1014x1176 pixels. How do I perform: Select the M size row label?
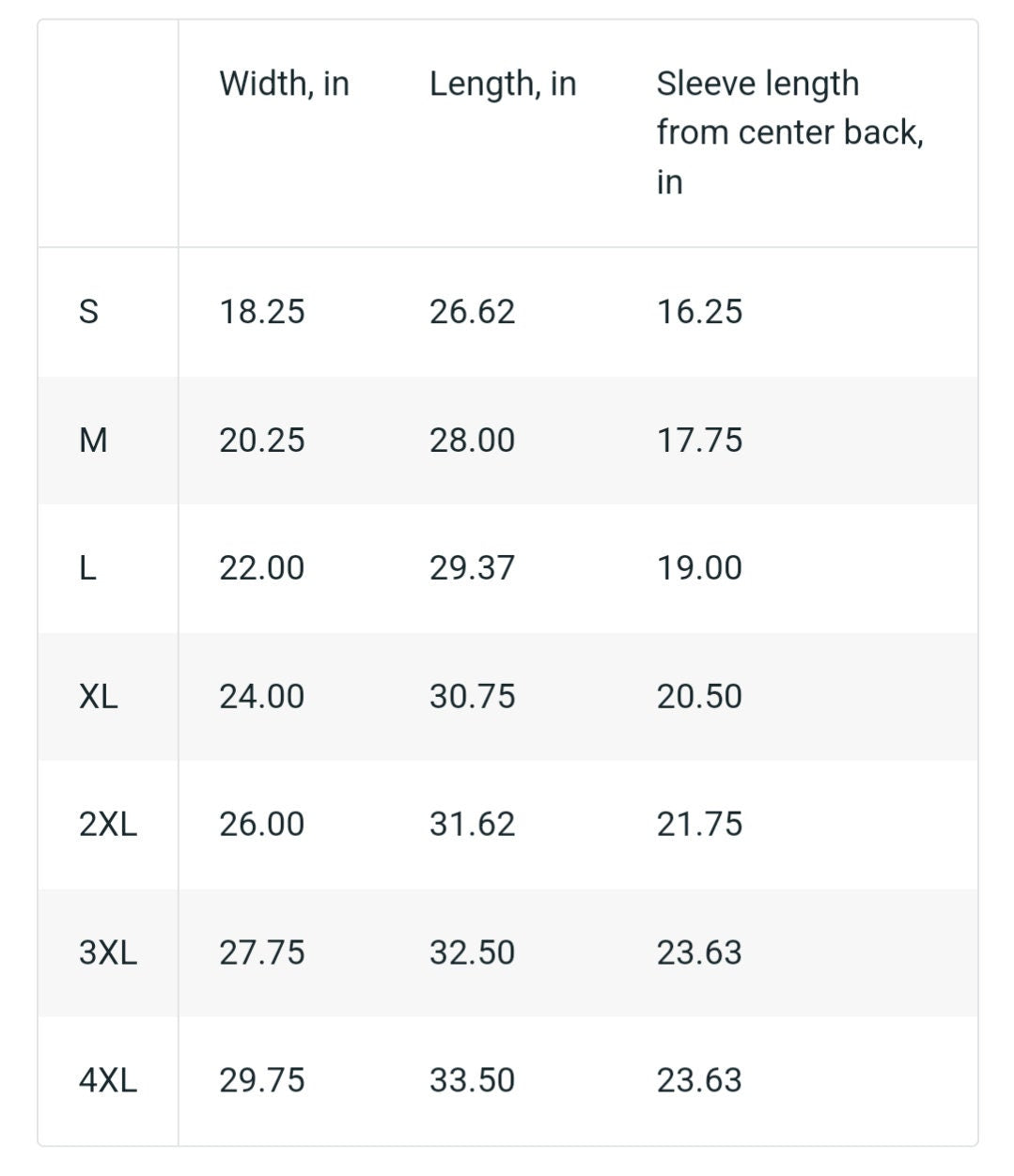93,440
